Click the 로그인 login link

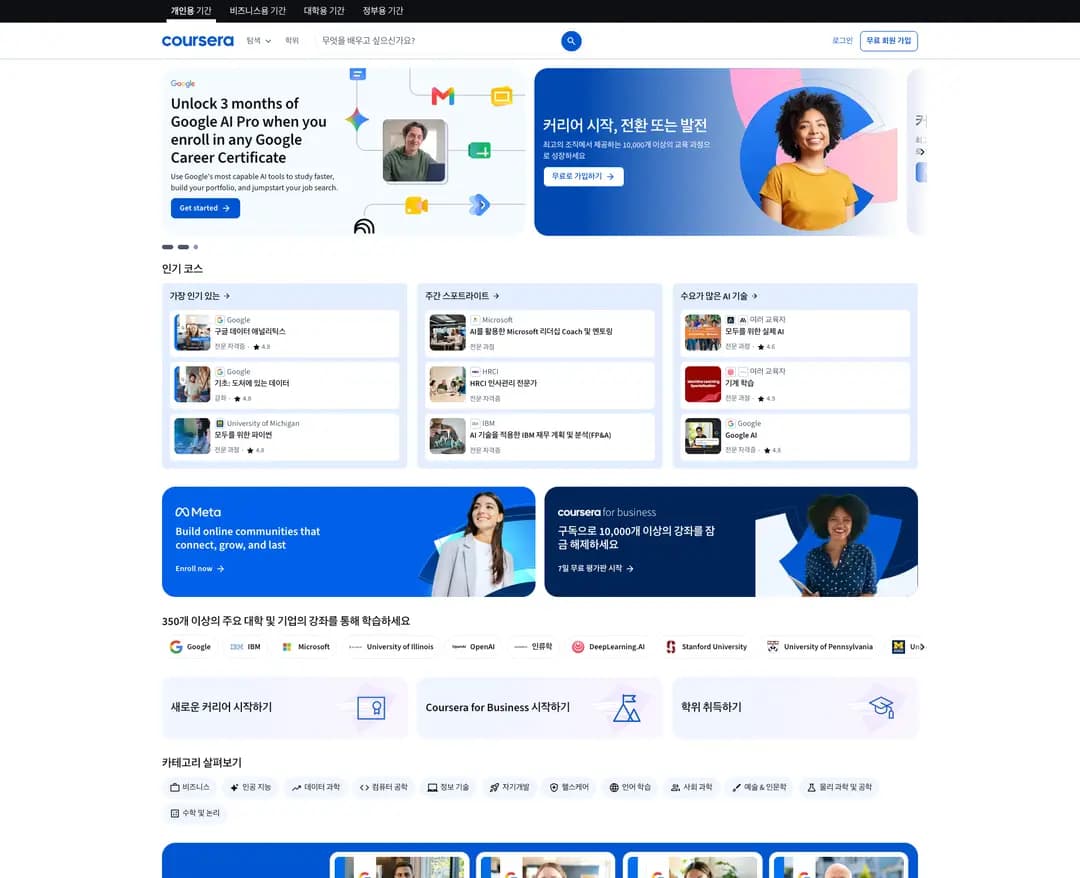[842, 41]
